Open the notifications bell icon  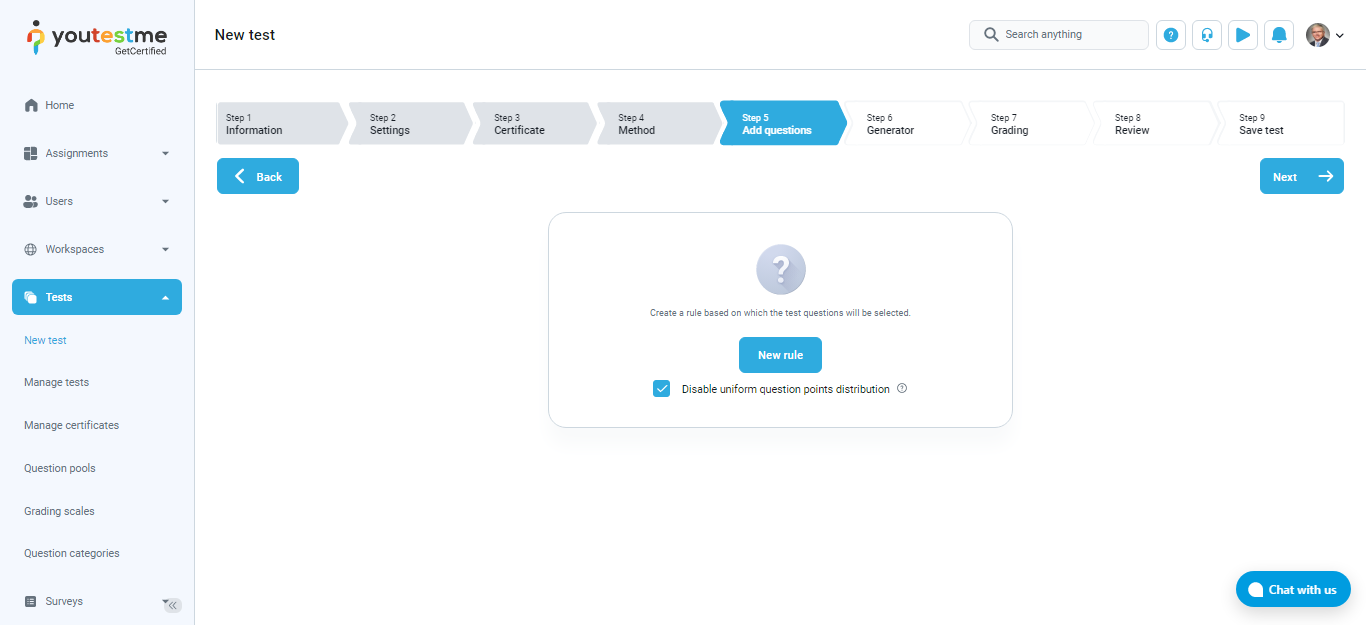pyautogui.click(x=1279, y=35)
